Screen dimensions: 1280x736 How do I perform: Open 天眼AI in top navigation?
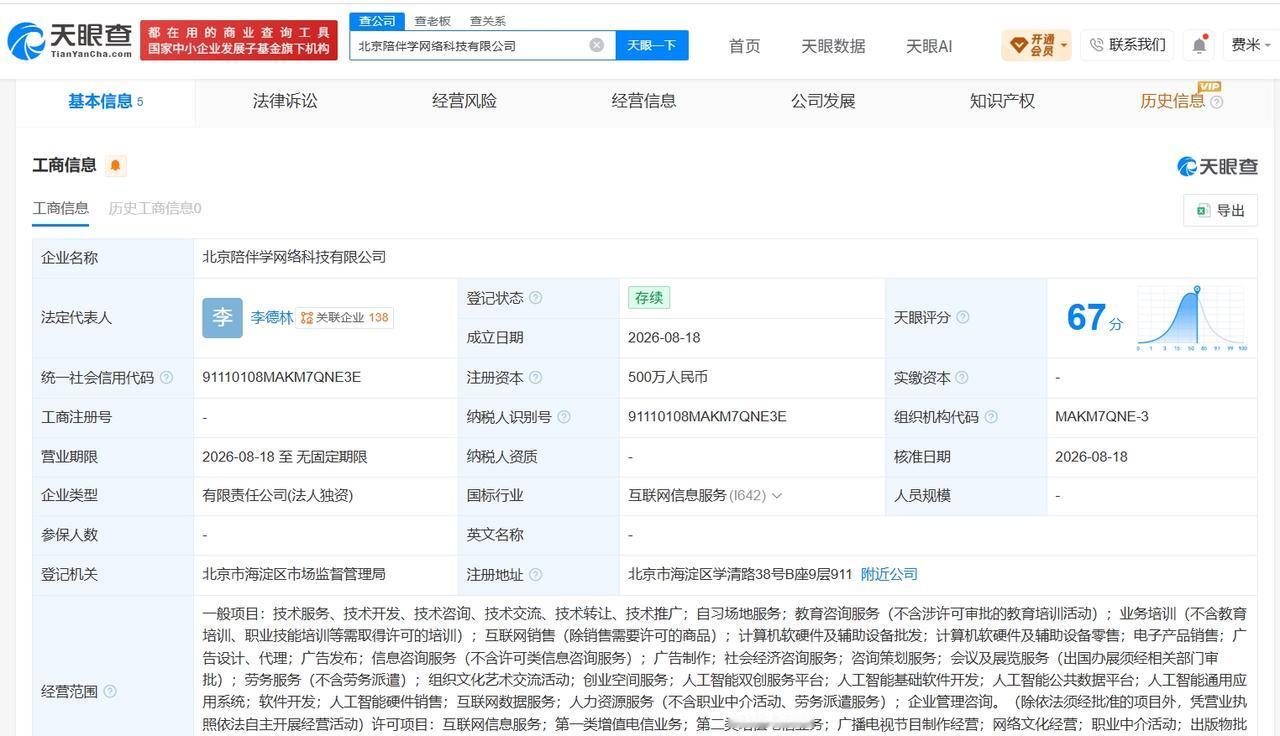click(x=929, y=46)
